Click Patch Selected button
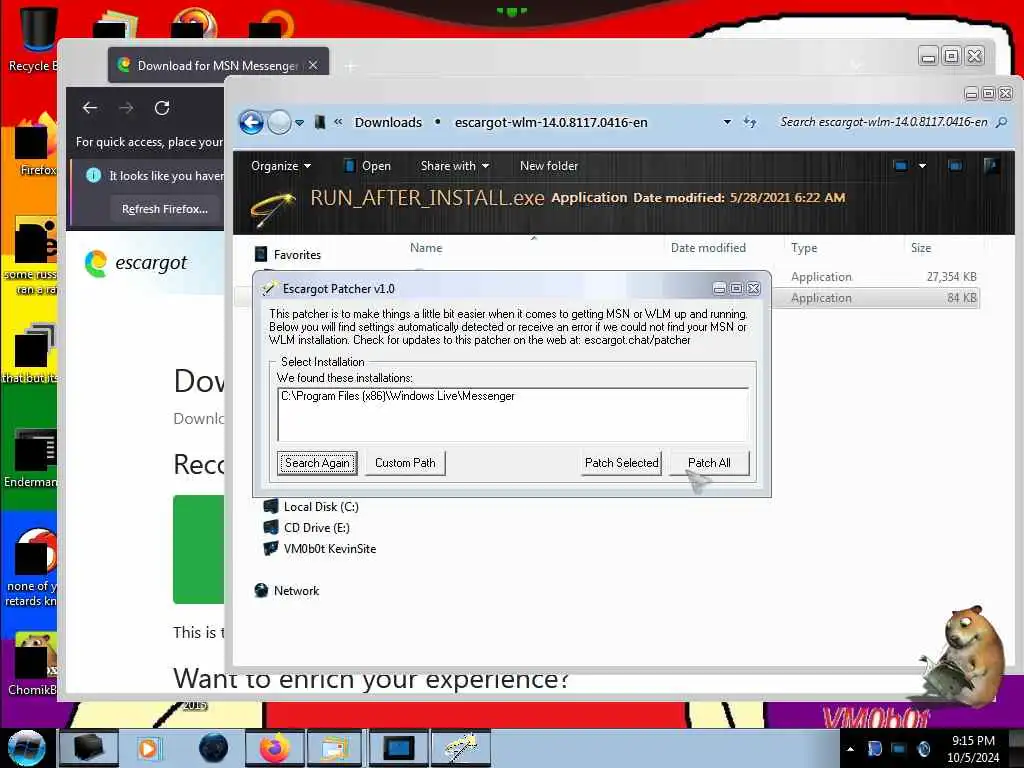Screen dimensions: 1024x768 621,463
